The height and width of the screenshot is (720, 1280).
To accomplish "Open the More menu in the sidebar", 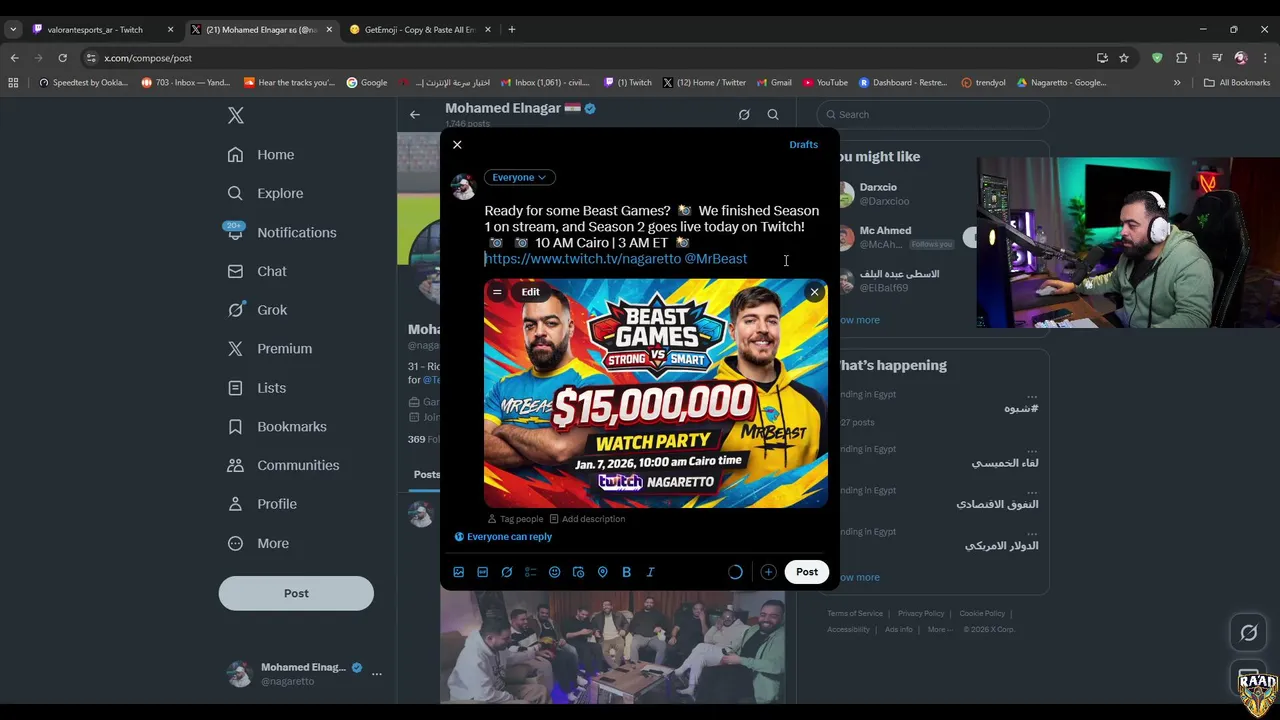I will tap(258, 544).
